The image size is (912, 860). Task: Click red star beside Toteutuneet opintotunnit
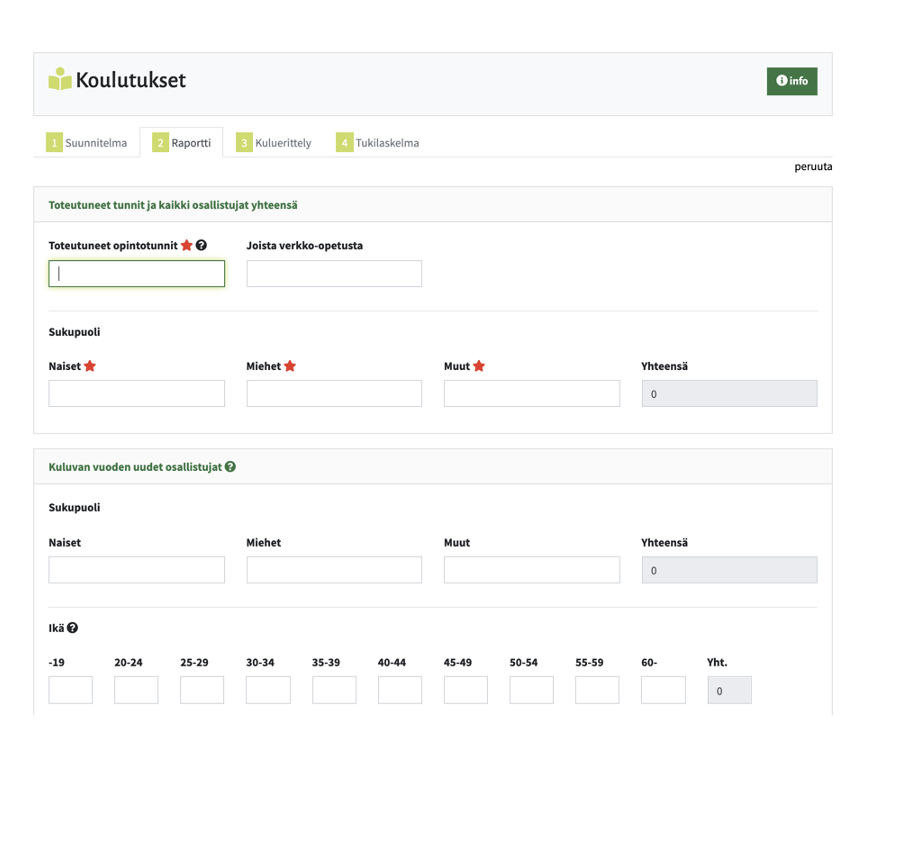tap(187, 245)
